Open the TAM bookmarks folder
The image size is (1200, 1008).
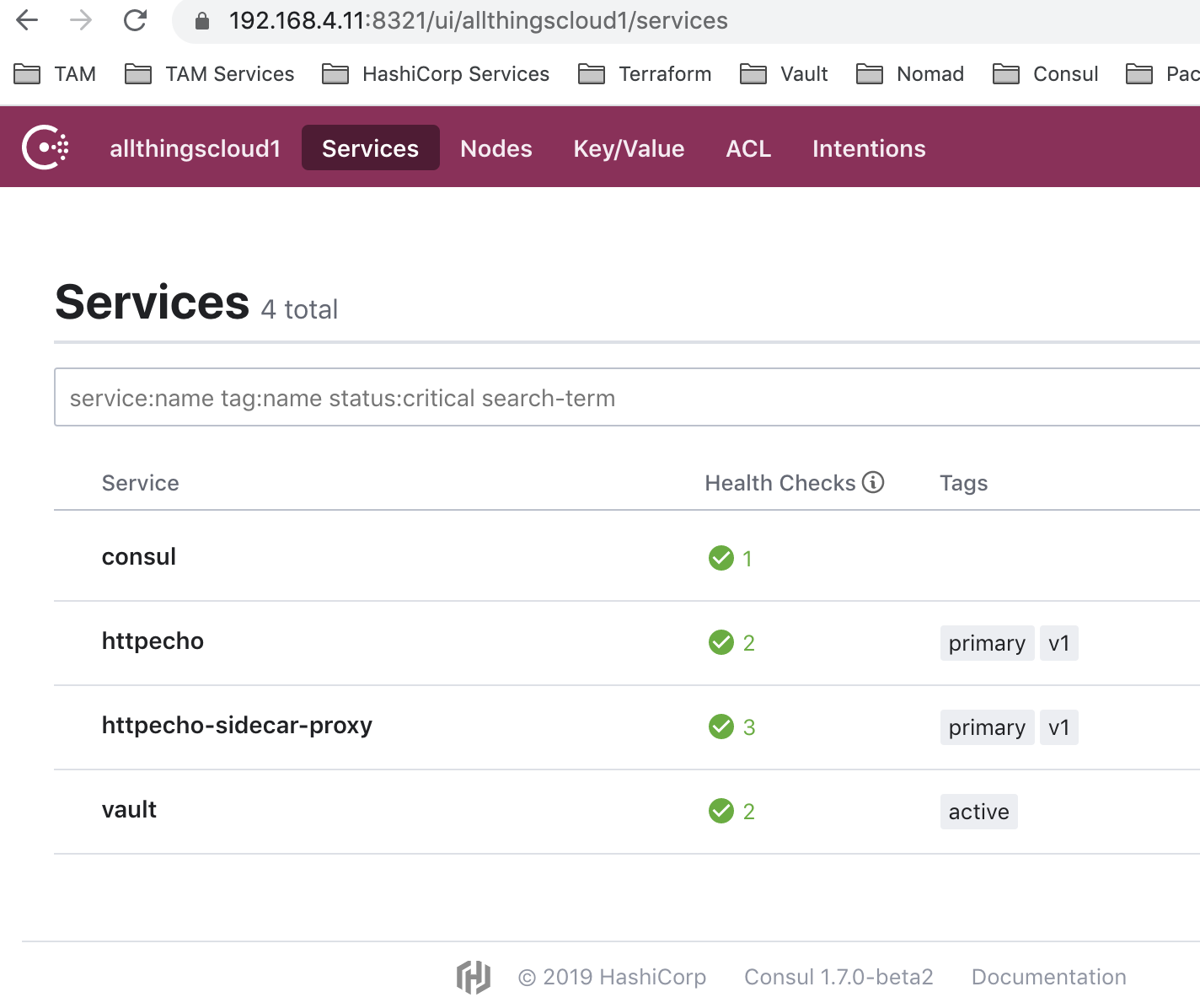coord(55,74)
